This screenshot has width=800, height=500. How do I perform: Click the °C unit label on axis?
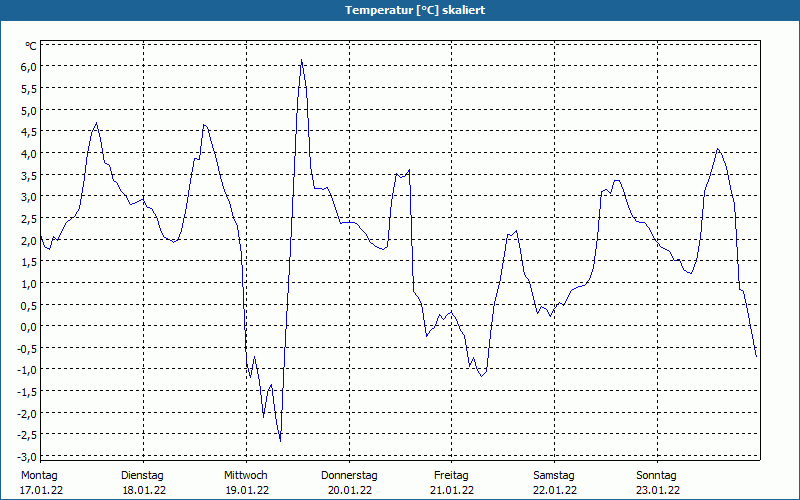click(x=31, y=46)
